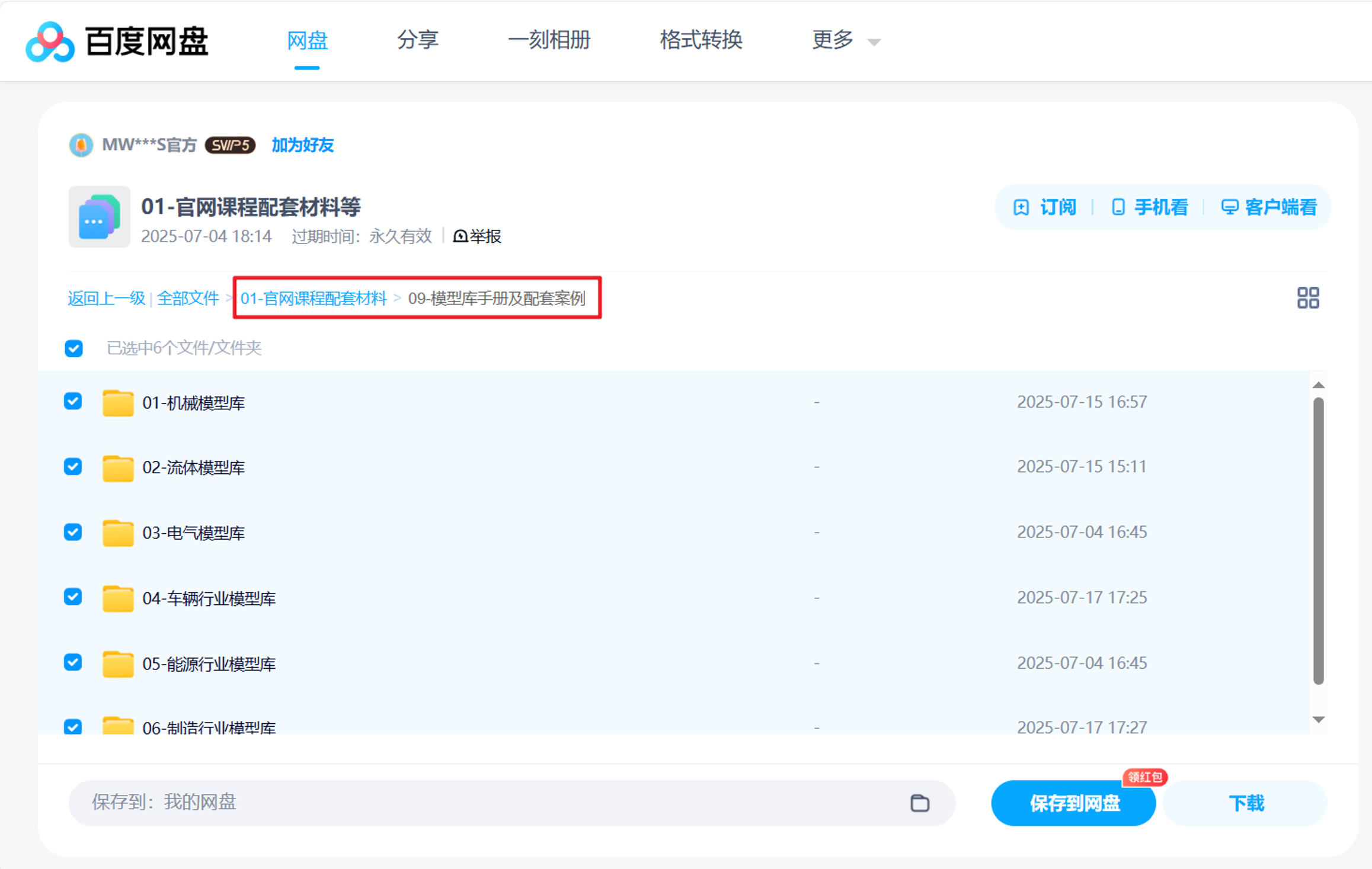Uncheck the 02-流体模型库 checkbox
This screenshot has width=1372, height=869.
[73, 467]
